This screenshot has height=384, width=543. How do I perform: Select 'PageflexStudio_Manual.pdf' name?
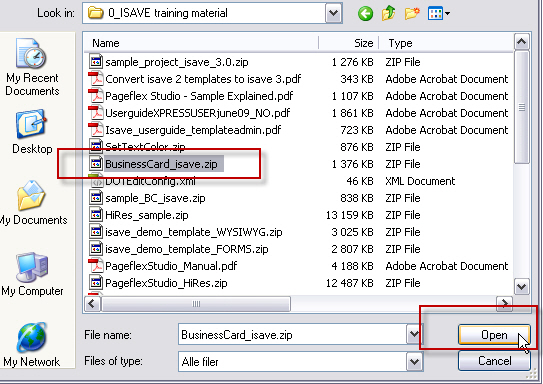coord(171,266)
